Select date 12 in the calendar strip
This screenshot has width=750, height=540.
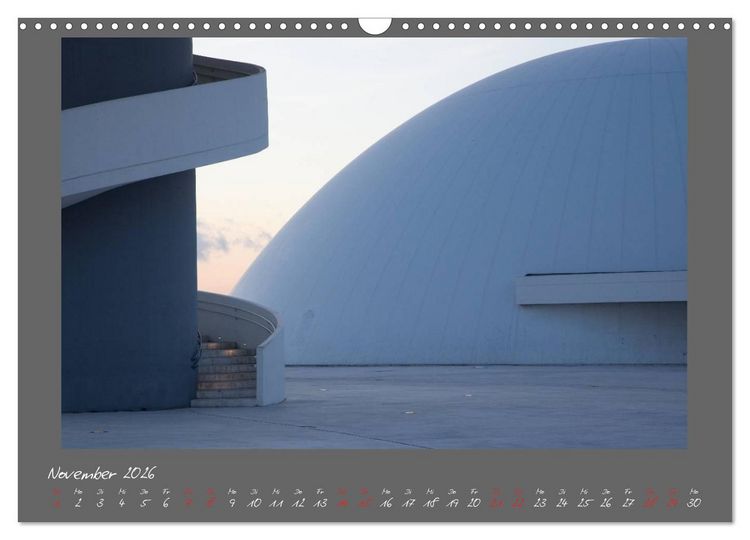tap(298, 503)
